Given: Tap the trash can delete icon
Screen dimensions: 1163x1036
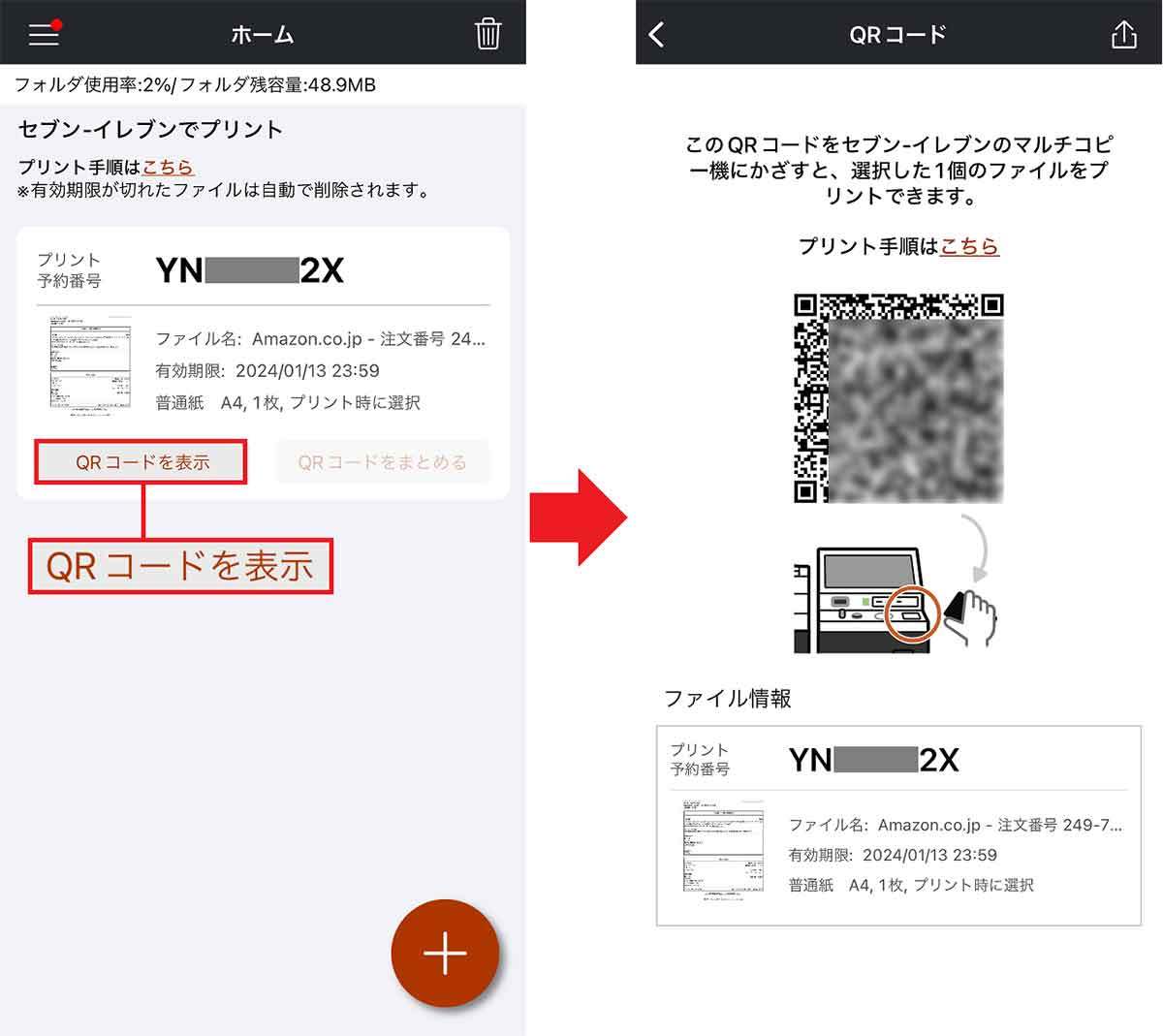Looking at the screenshot, I should (487, 34).
